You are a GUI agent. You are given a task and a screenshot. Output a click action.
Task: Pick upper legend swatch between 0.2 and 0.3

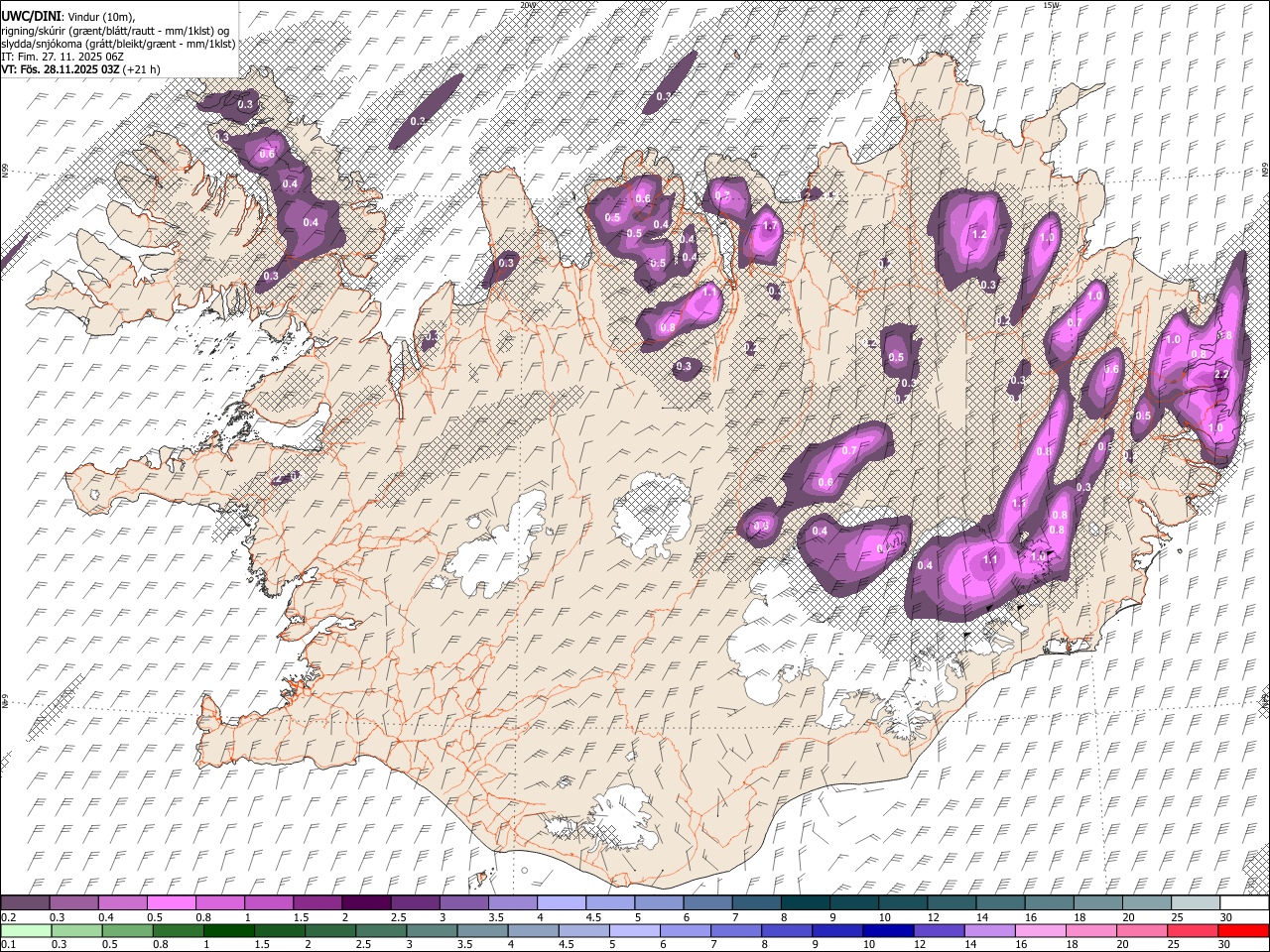(x=25, y=903)
